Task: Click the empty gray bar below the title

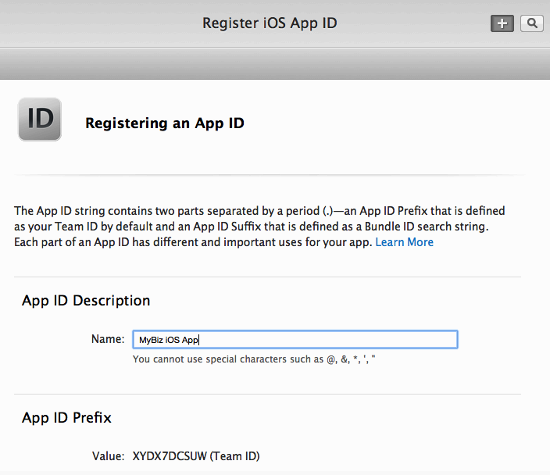Action: pyautogui.click(x=275, y=64)
